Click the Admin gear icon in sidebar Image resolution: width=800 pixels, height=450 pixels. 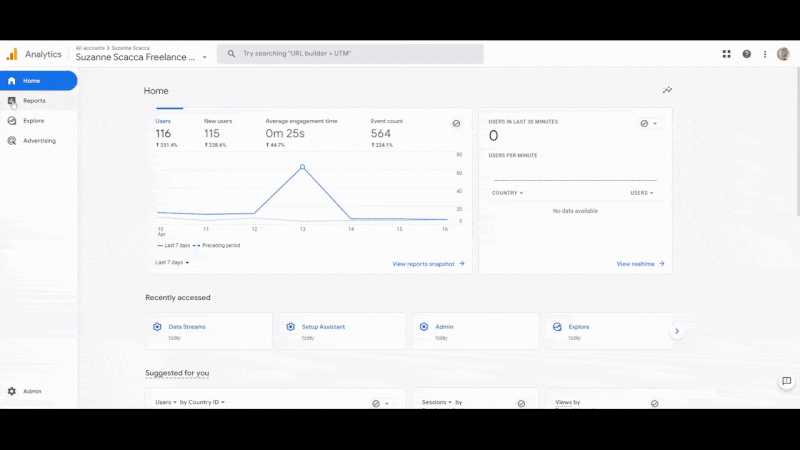click(x=12, y=391)
